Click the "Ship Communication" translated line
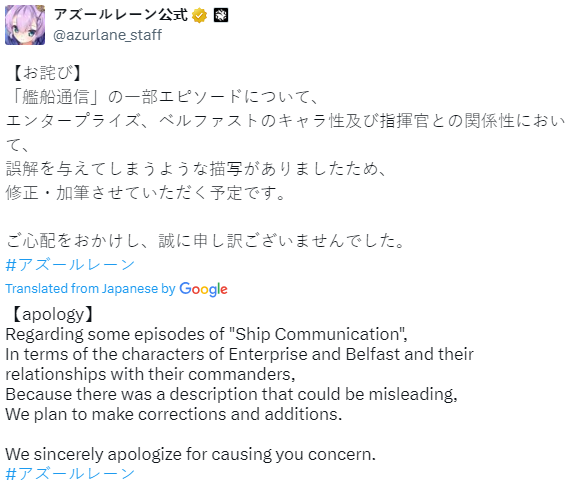This screenshot has height=502, width=587. tap(206, 334)
